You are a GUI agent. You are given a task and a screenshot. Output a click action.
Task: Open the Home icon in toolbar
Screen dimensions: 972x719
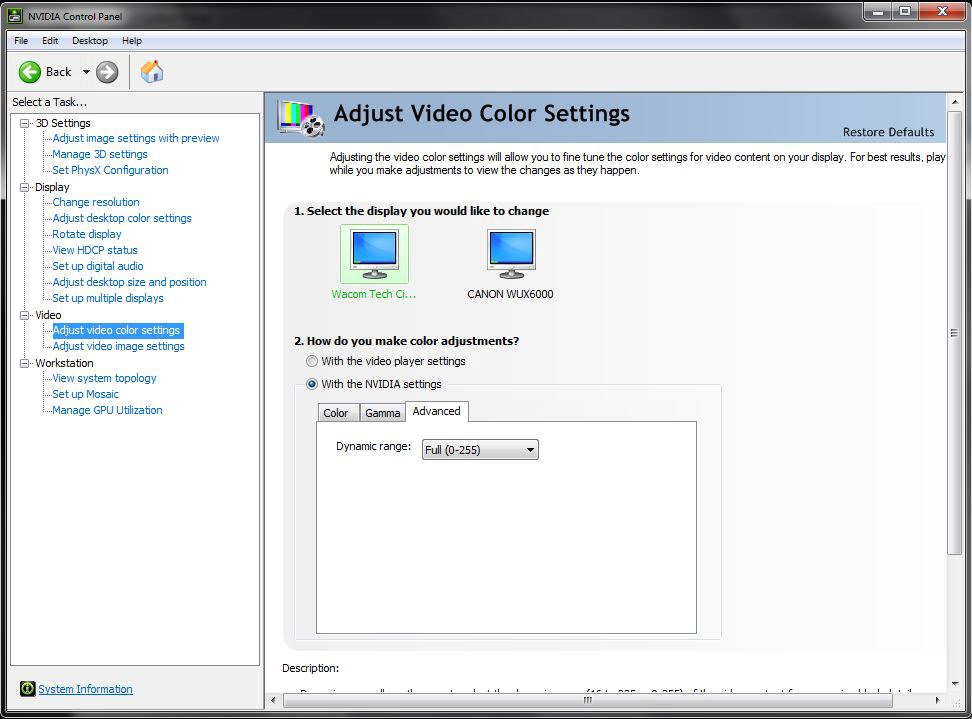tap(152, 72)
